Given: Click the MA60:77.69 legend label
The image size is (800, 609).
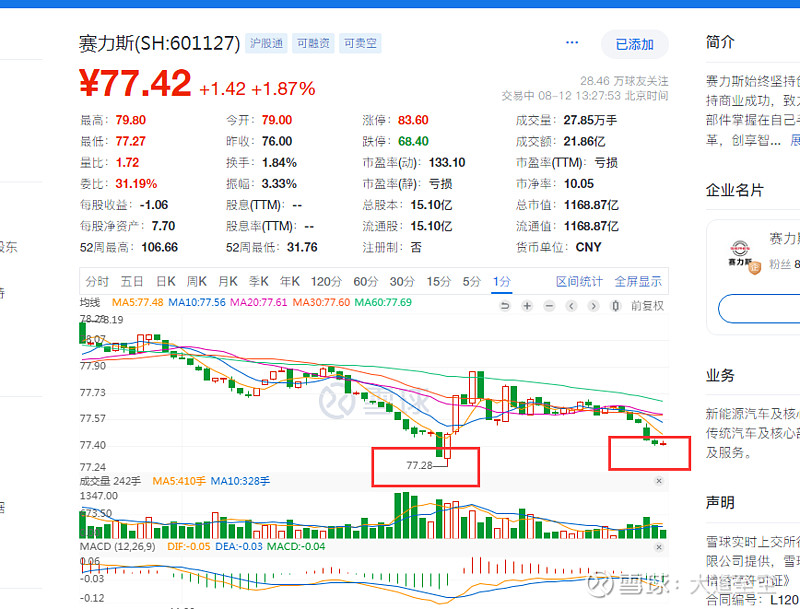Looking at the screenshot, I should (383, 302).
